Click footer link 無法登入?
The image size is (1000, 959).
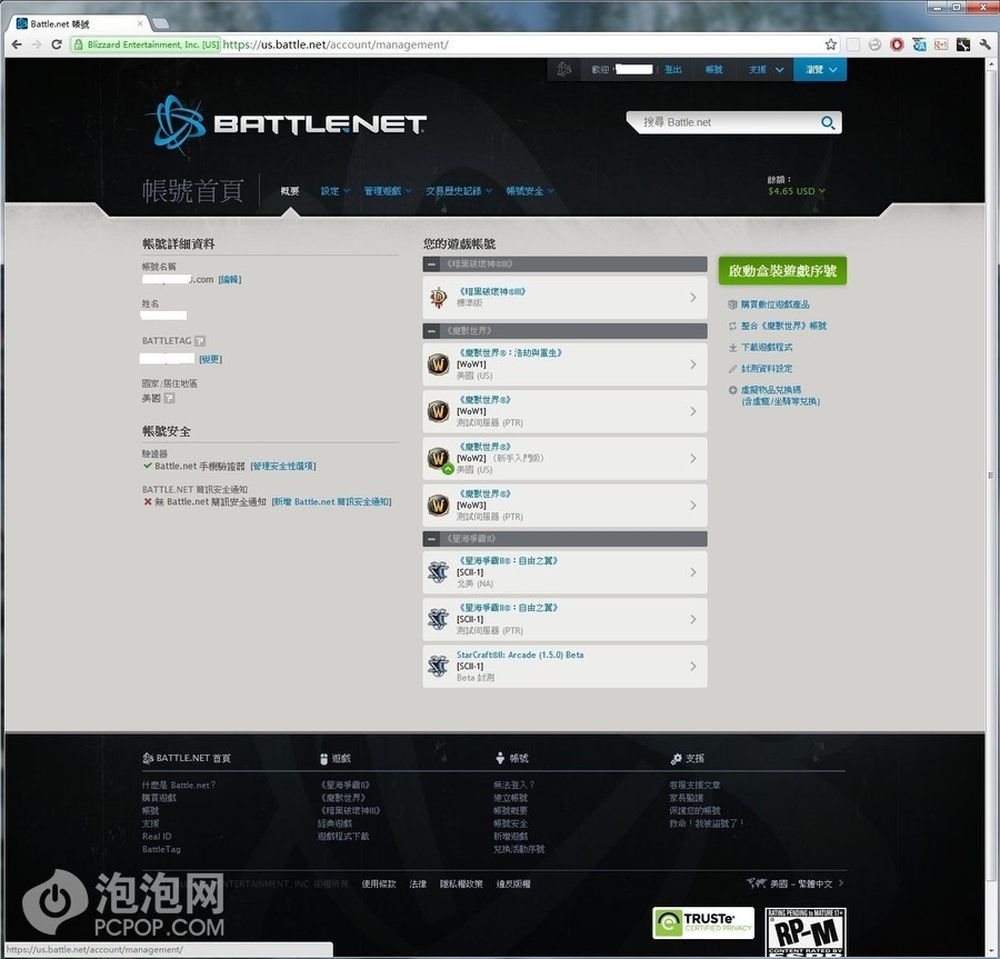point(514,785)
